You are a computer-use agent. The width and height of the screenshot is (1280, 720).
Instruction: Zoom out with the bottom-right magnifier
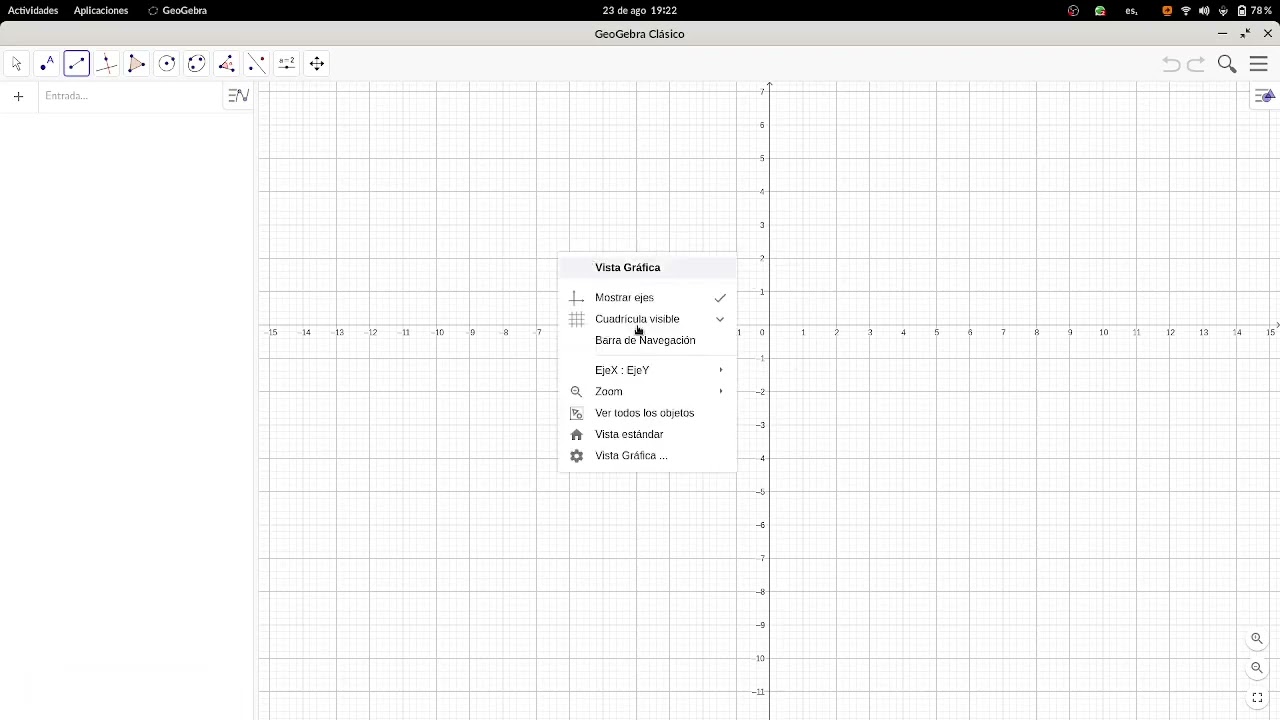pyautogui.click(x=1257, y=668)
